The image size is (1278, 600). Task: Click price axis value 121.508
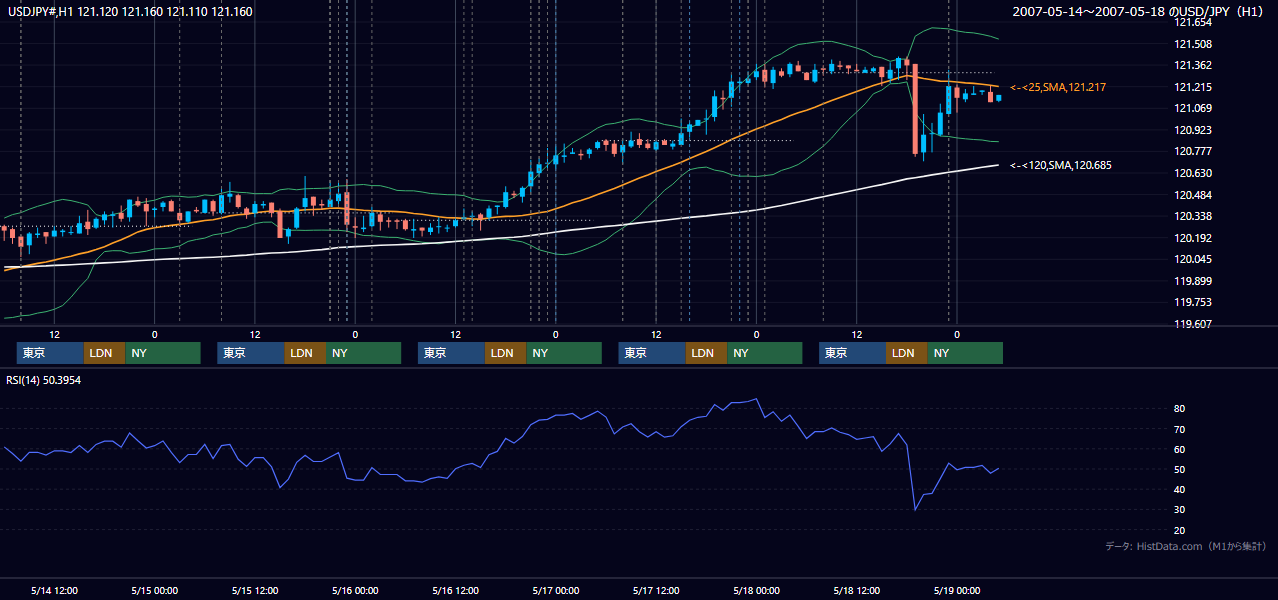click(1193, 44)
